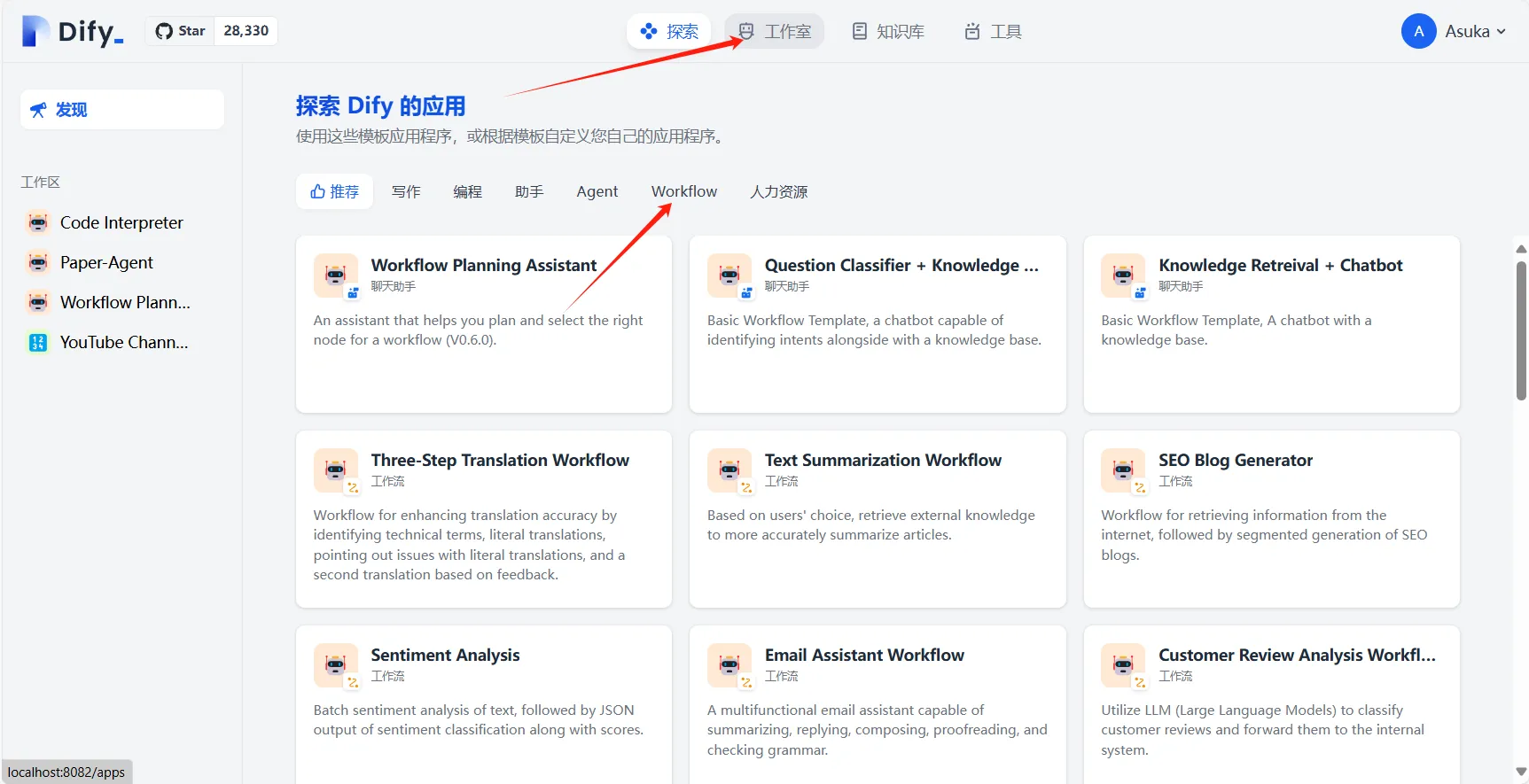Click the Customer Review Analysis app icon
Screen dimensions: 1529x784
[x=1123, y=665]
